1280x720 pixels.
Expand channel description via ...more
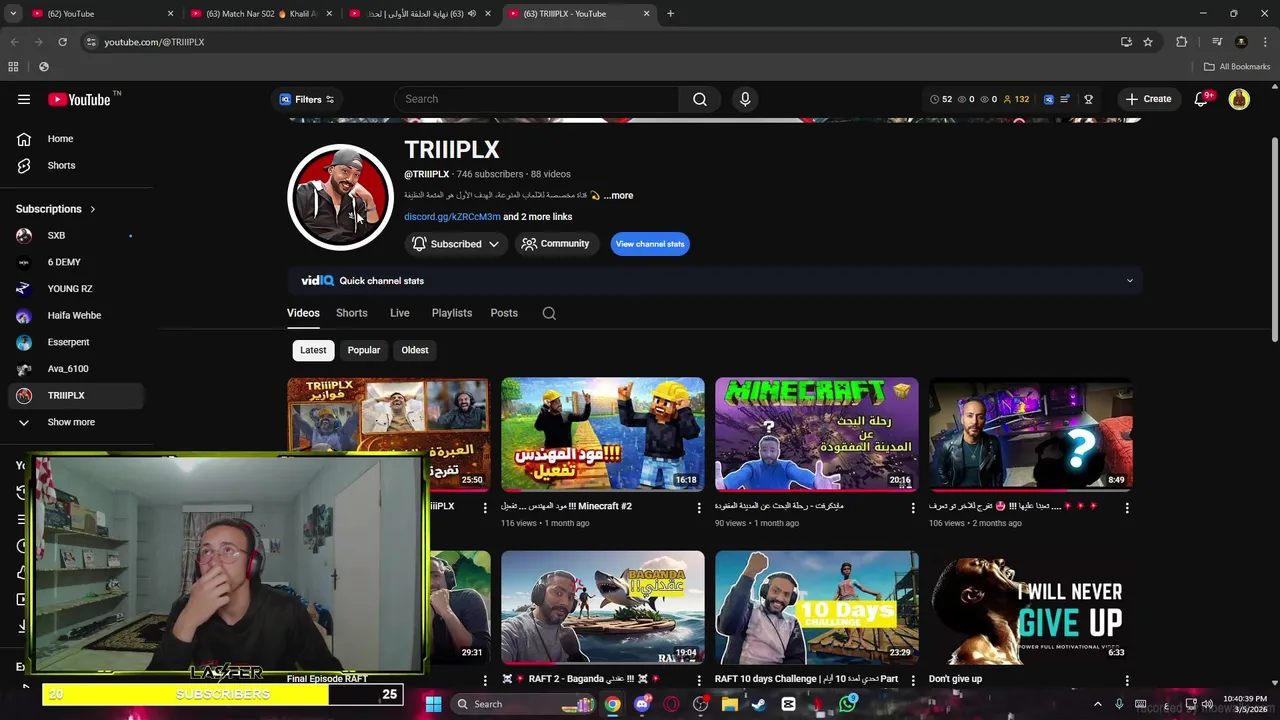[618, 196]
